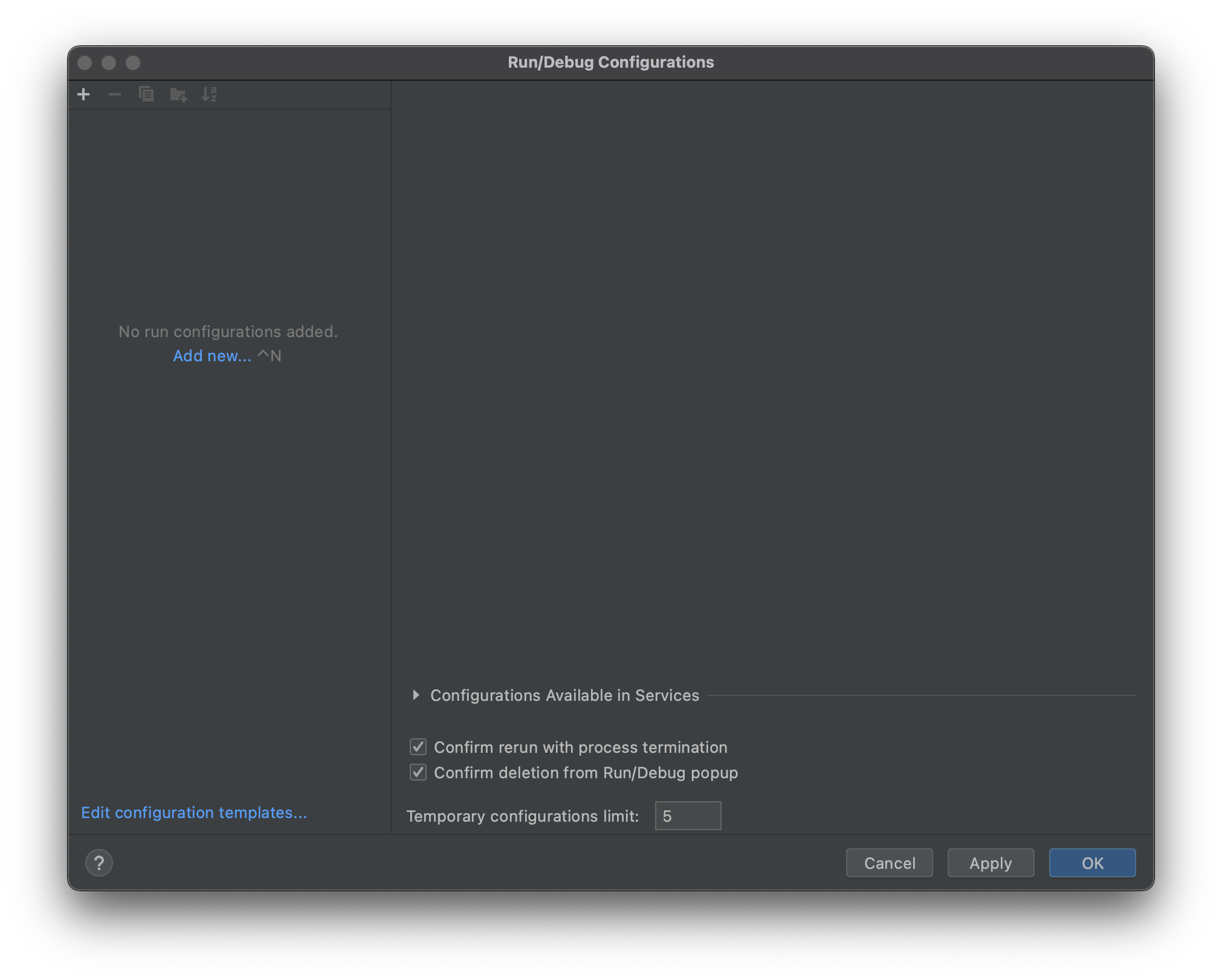1222x980 pixels.
Task: Toggle Confirm deletion from Run/Debug popup
Action: [x=418, y=772]
